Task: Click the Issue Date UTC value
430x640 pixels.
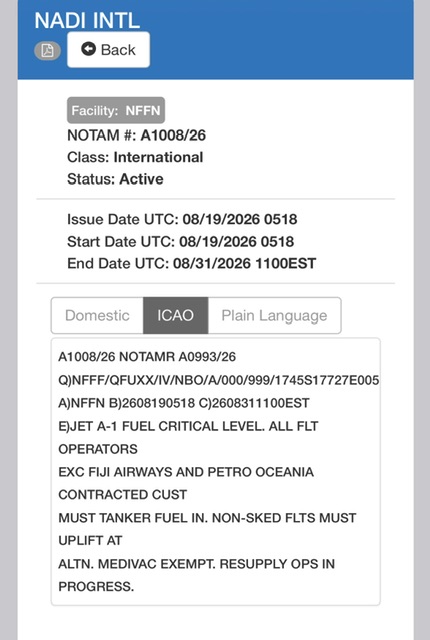Action: tap(239, 220)
